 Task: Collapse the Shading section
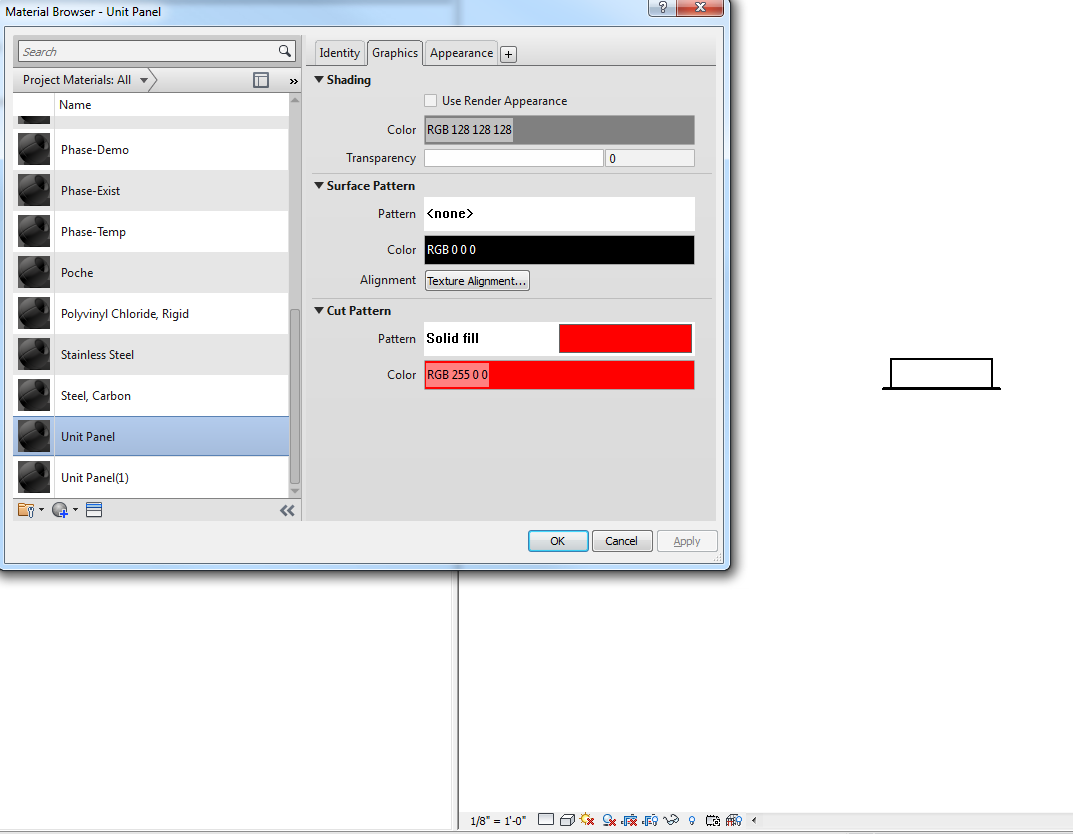[x=319, y=79]
